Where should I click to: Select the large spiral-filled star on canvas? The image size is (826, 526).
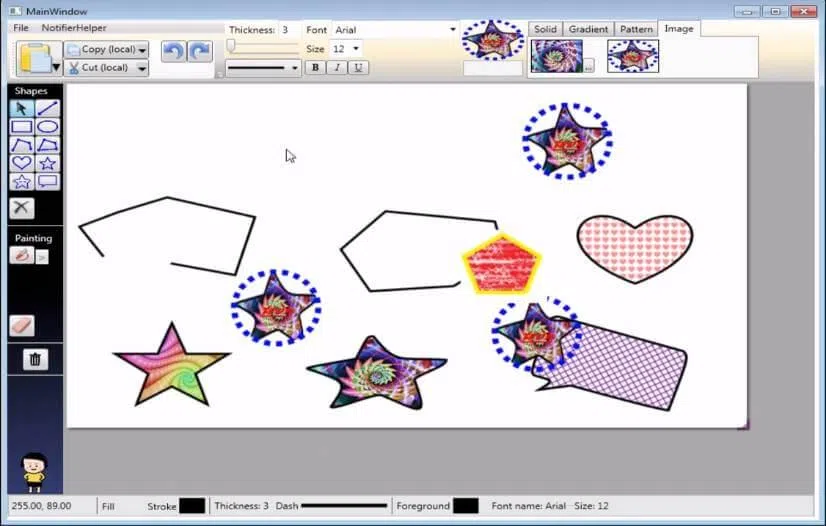(x=376, y=374)
